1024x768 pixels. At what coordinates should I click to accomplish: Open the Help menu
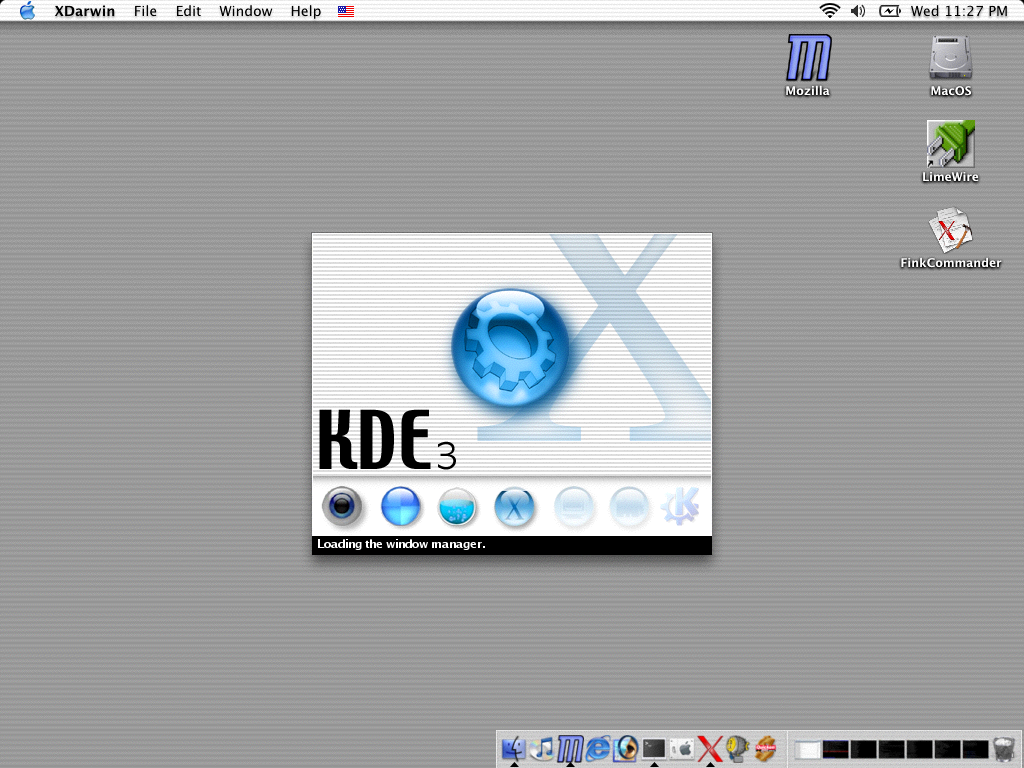tap(306, 11)
